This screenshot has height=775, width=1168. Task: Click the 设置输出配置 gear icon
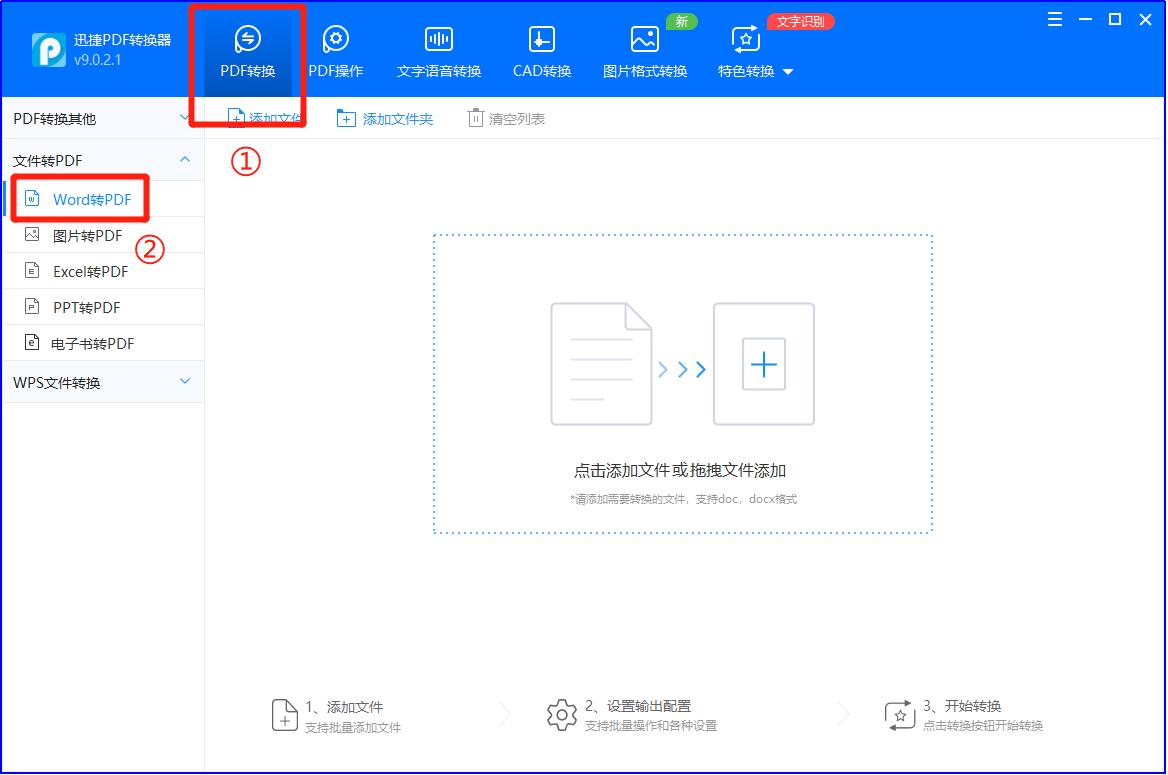563,713
